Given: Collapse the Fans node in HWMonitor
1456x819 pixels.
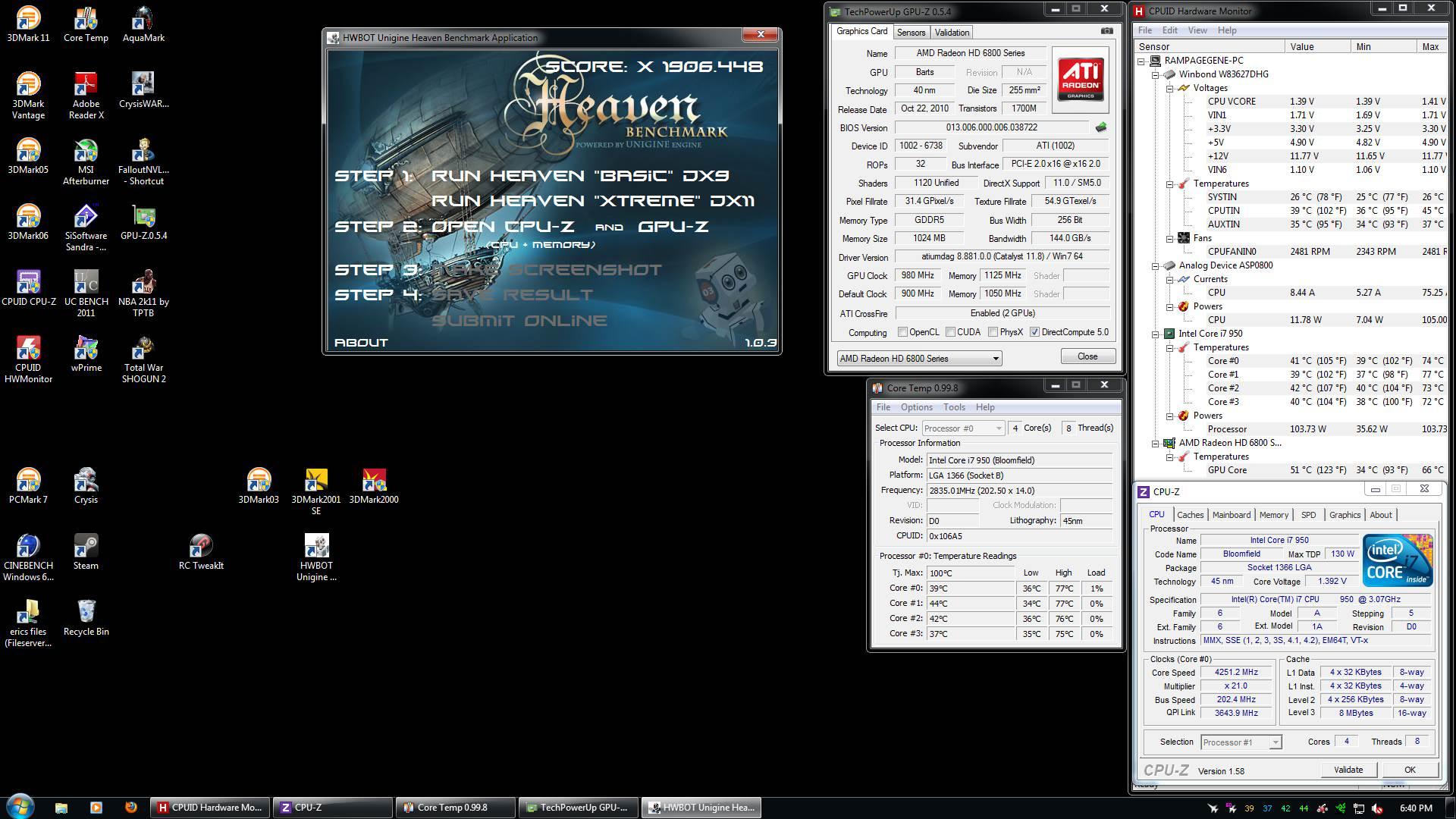Looking at the screenshot, I should click(1169, 238).
